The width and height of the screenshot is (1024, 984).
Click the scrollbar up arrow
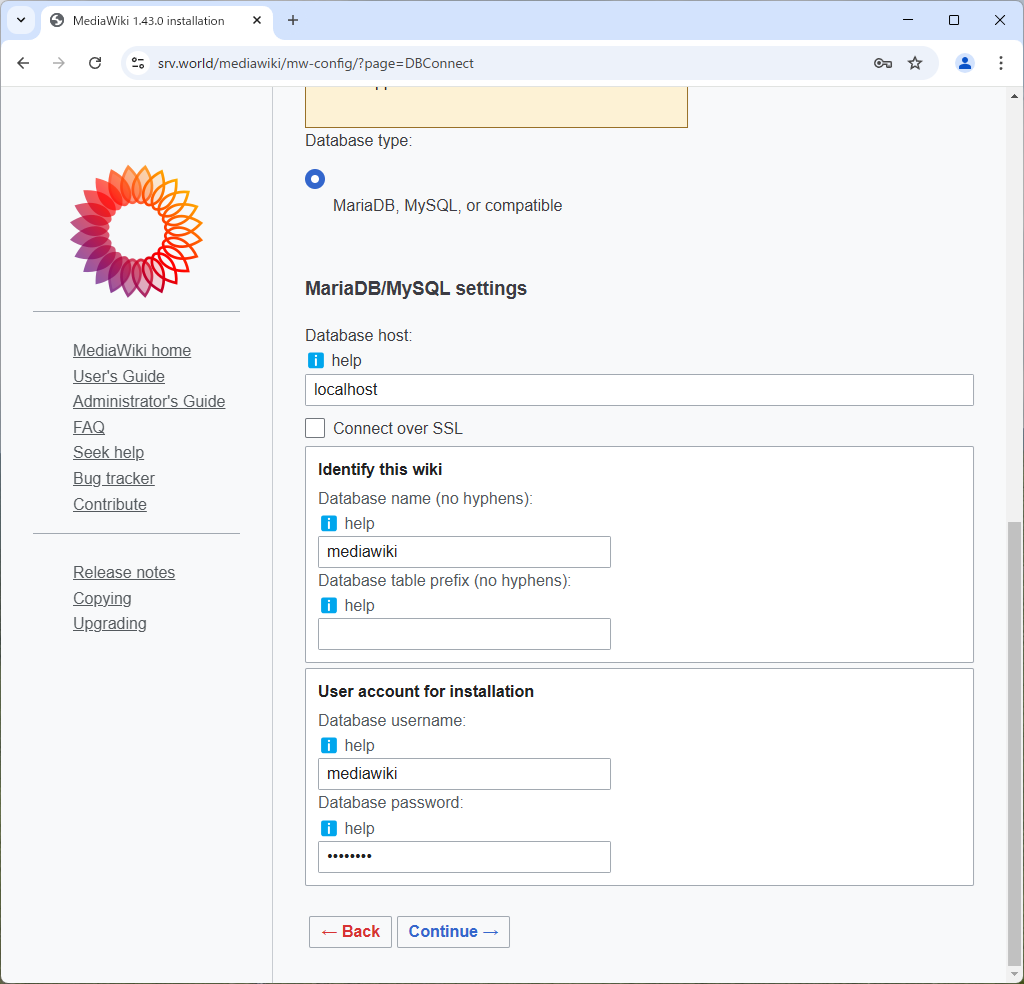1014,96
